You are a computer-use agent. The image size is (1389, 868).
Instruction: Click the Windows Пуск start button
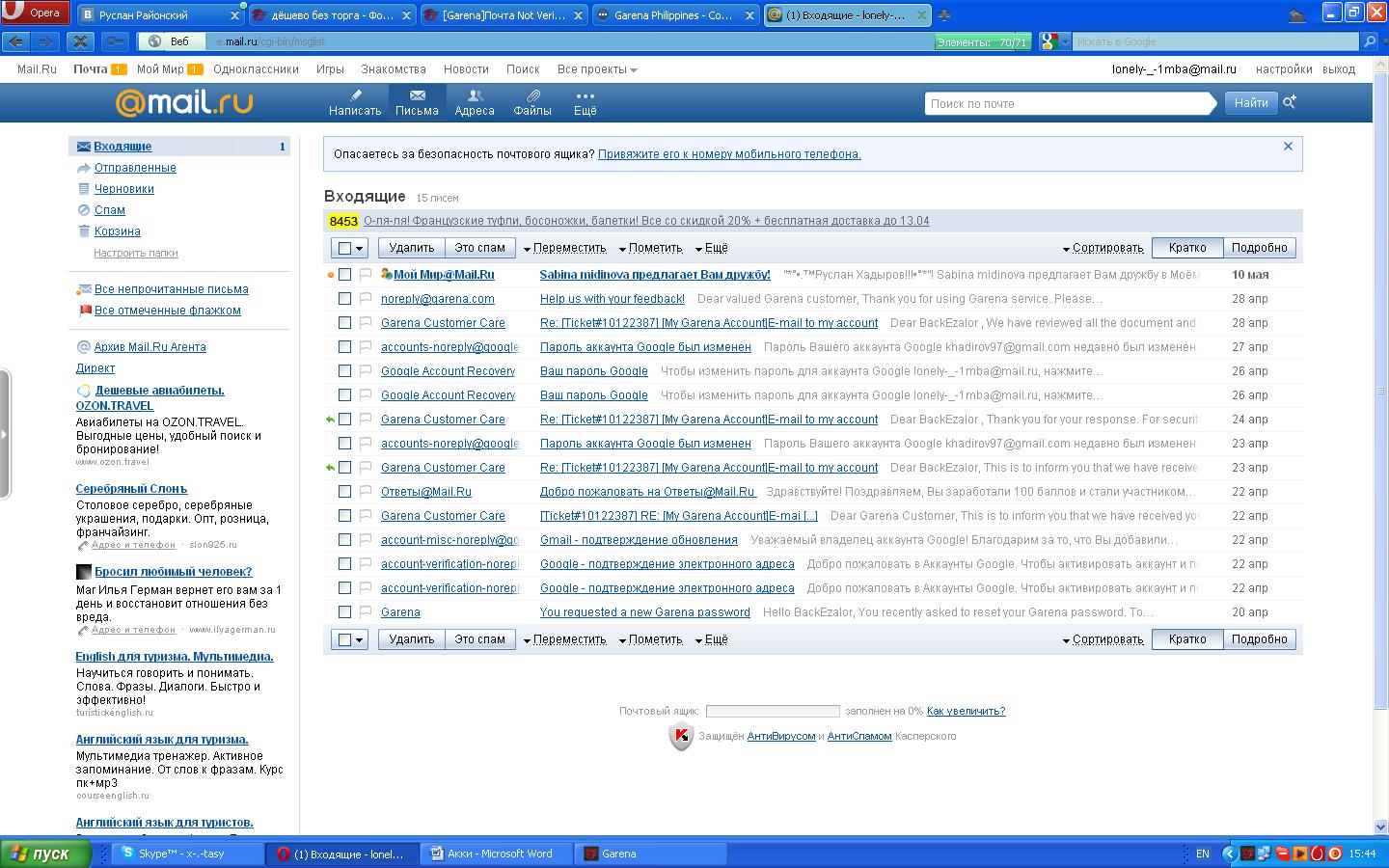(x=45, y=854)
